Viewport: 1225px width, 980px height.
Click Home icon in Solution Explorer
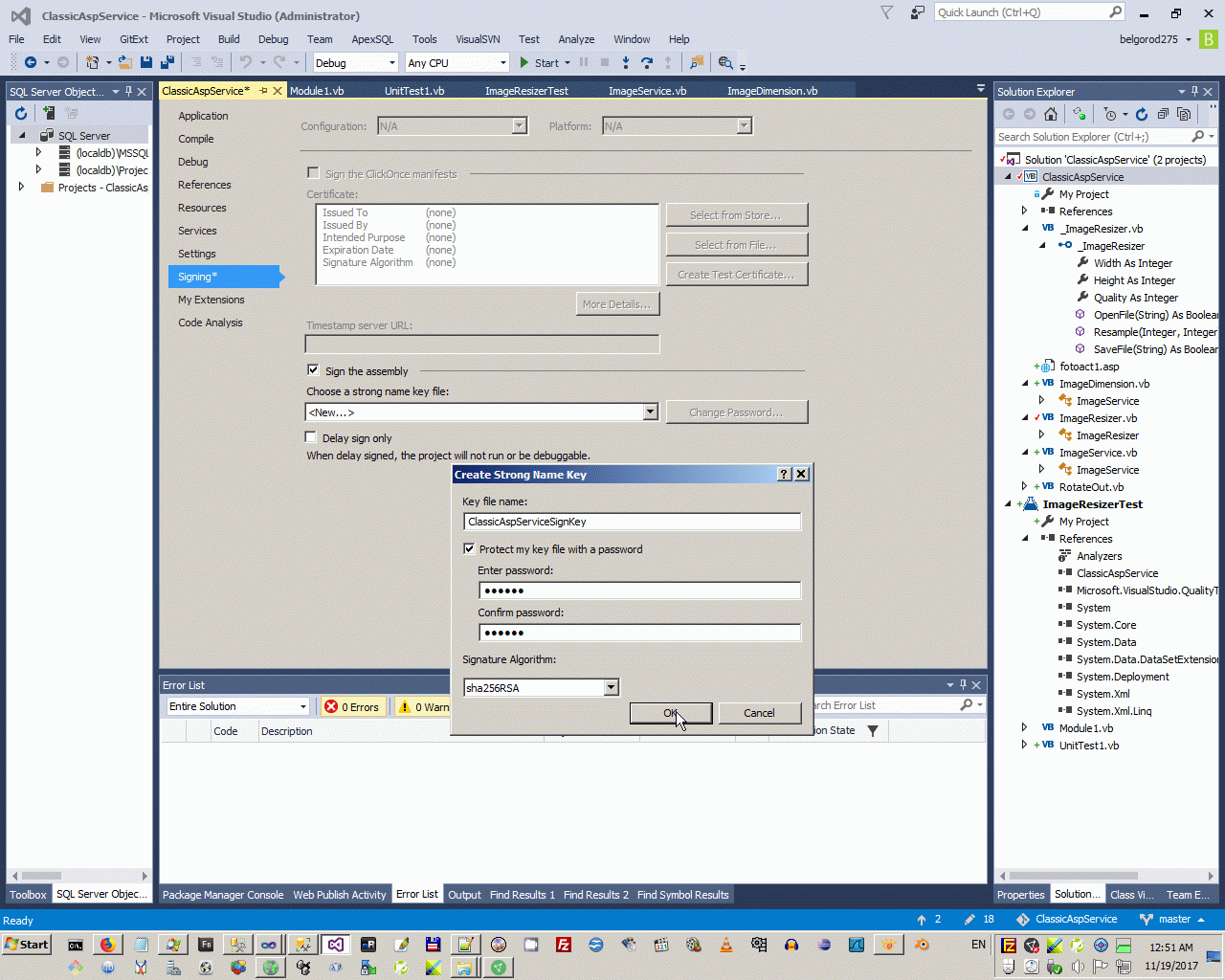1051,114
